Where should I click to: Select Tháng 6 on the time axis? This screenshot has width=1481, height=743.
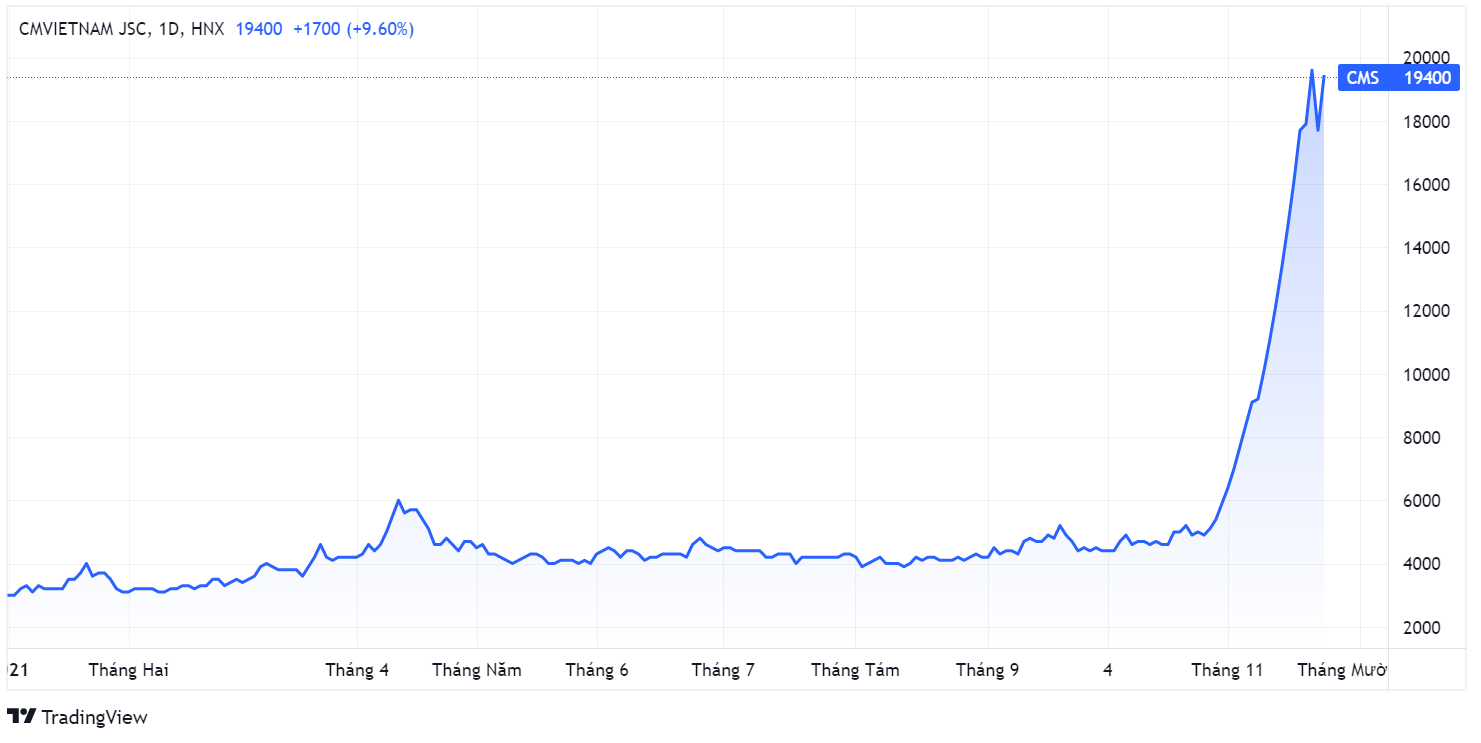(x=597, y=670)
